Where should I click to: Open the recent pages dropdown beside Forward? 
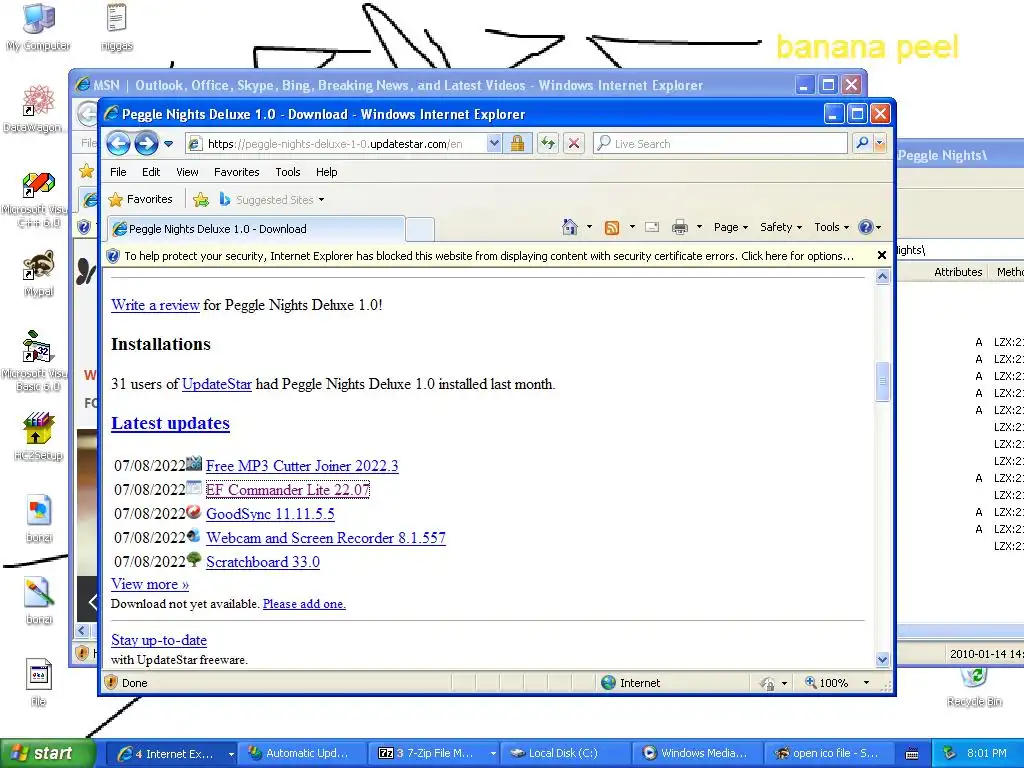click(168, 144)
